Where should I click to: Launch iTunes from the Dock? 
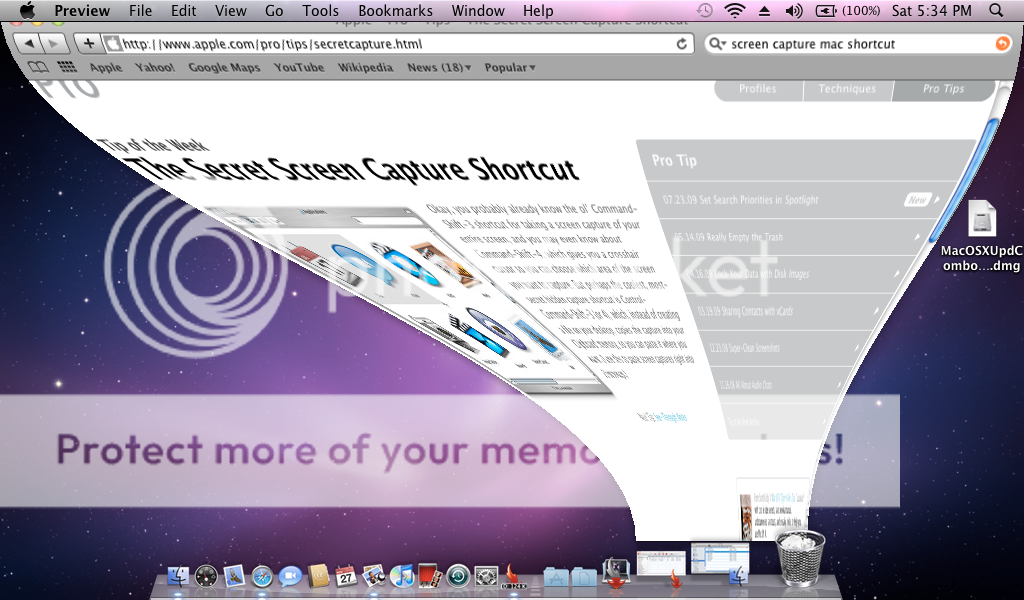pos(403,576)
